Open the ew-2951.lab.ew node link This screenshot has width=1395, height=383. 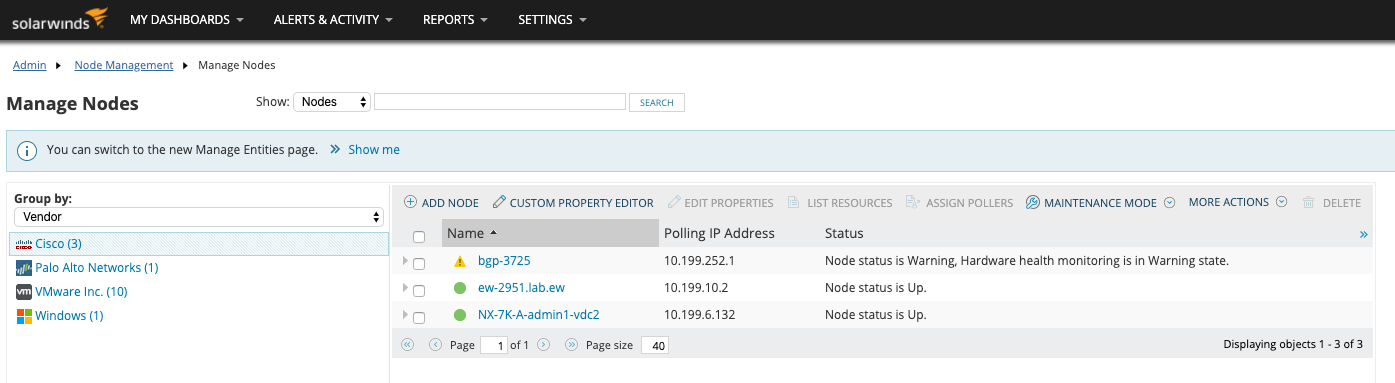pos(521,288)
